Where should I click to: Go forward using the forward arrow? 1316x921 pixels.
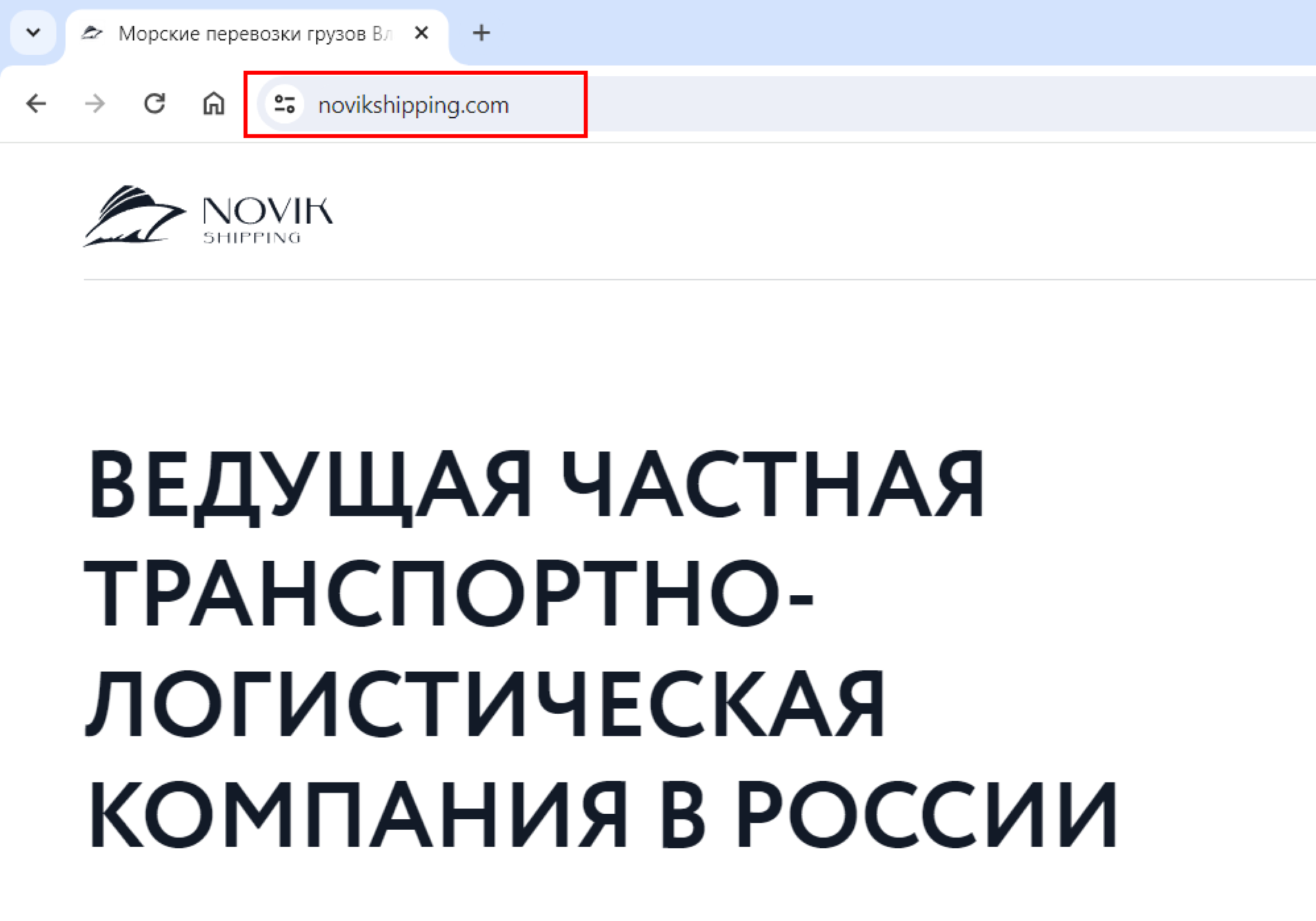click(95, 104)
